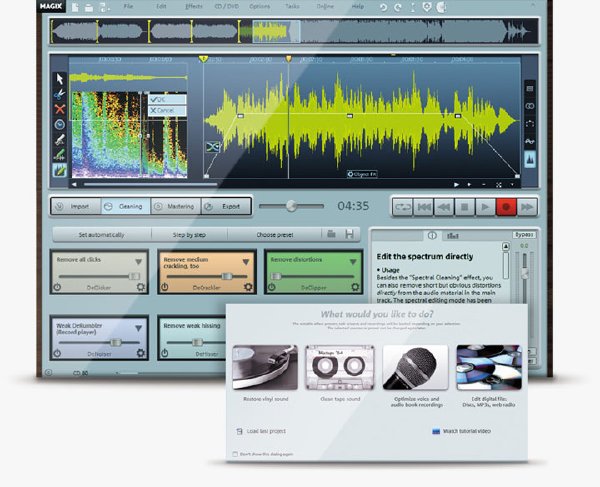
Task: Toggle DeClipper power button
Action: (x=272, y=287)
